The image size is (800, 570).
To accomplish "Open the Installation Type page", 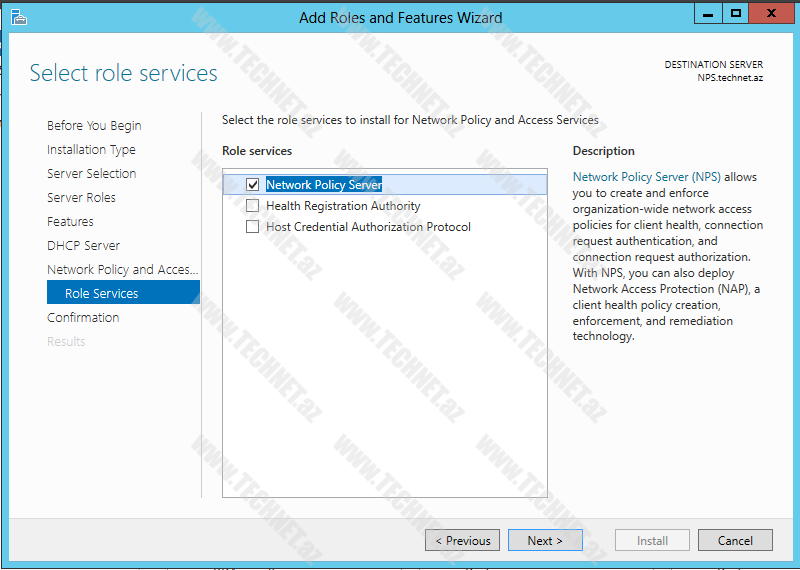I will [91, 150].
